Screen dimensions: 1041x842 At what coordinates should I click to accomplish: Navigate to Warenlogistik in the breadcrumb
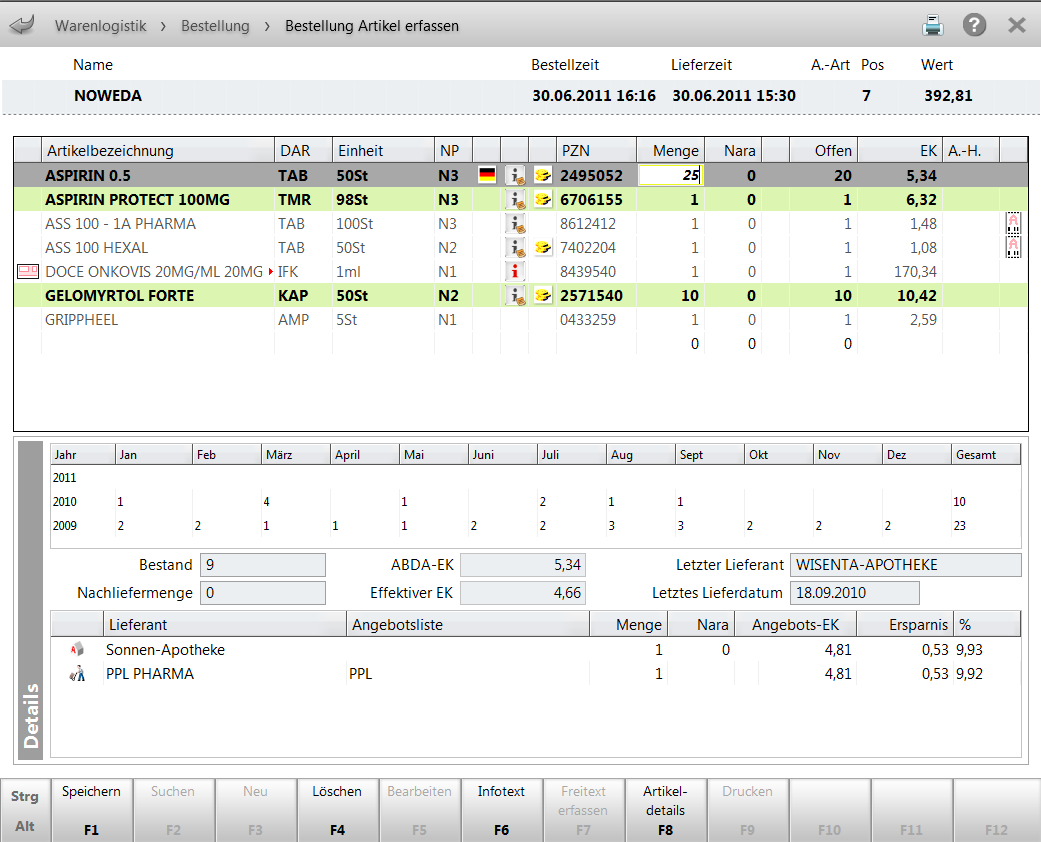click(x=100, y=26)
